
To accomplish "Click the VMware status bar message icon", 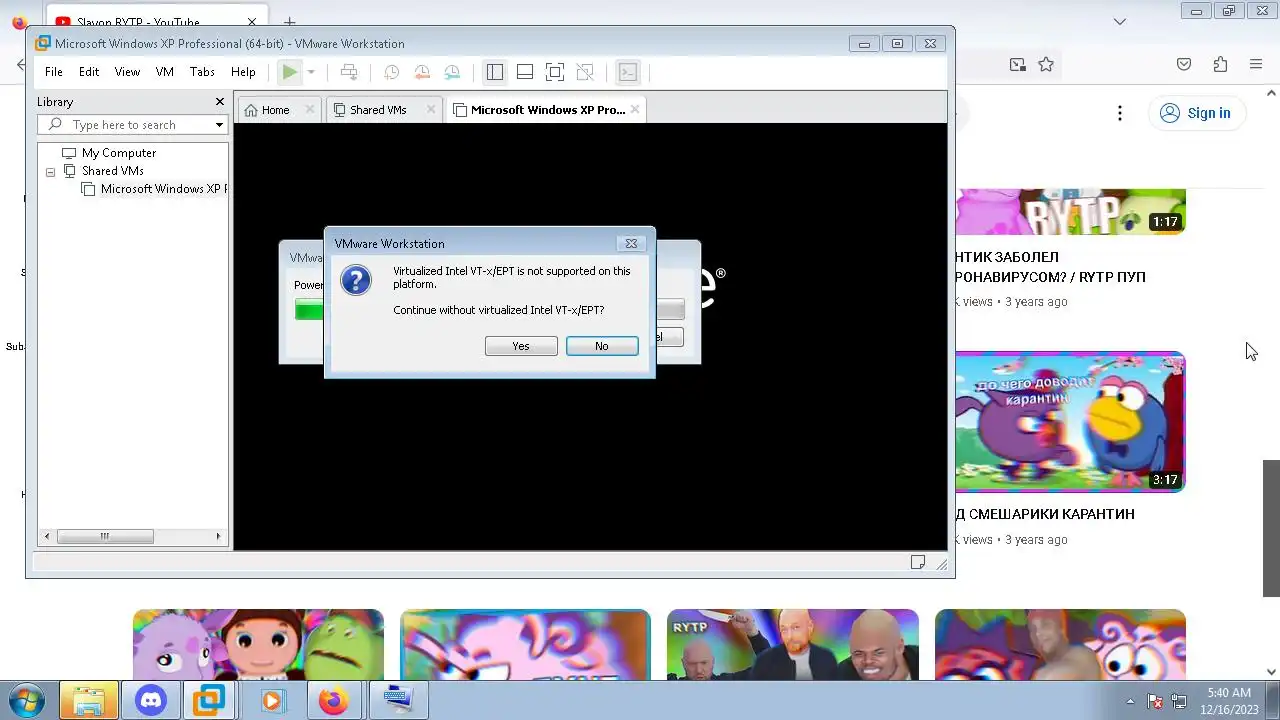I will [x=918, y=563].
